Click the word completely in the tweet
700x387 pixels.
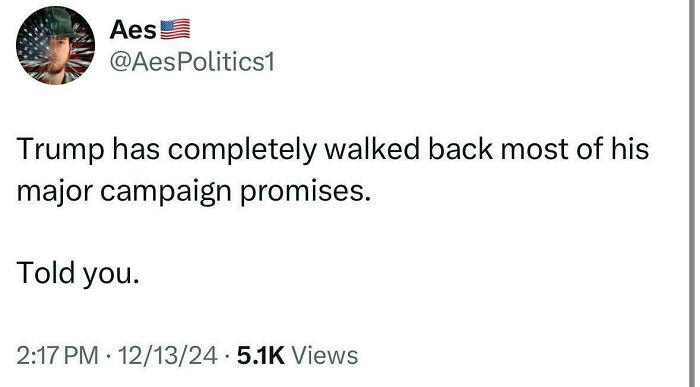[242, 150]
